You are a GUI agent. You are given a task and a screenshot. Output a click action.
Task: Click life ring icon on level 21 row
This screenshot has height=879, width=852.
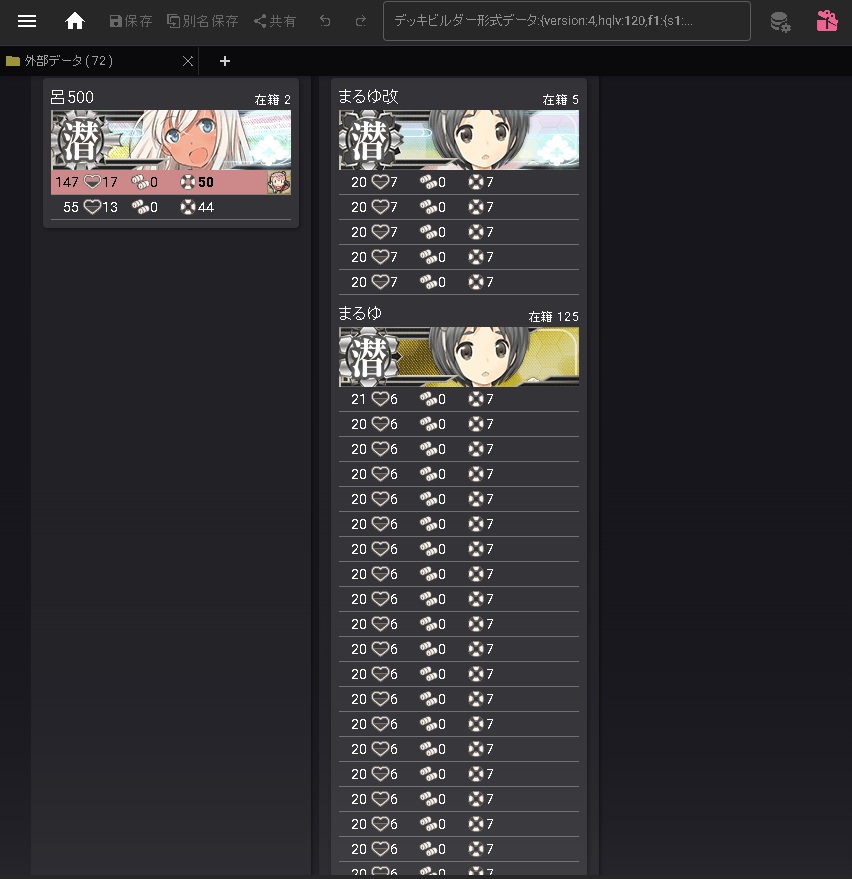point(476,399)
